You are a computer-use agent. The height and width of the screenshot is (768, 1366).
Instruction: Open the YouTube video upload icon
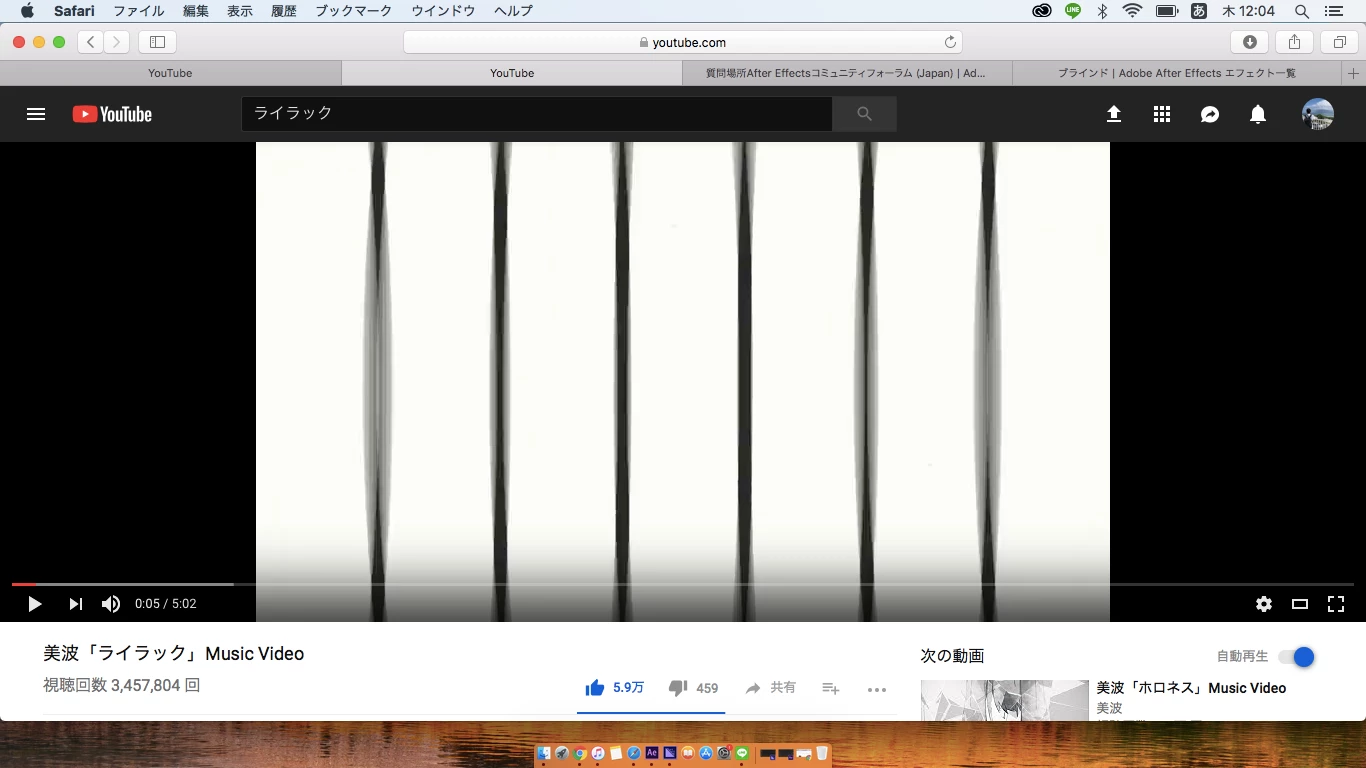pos(1113,114)
